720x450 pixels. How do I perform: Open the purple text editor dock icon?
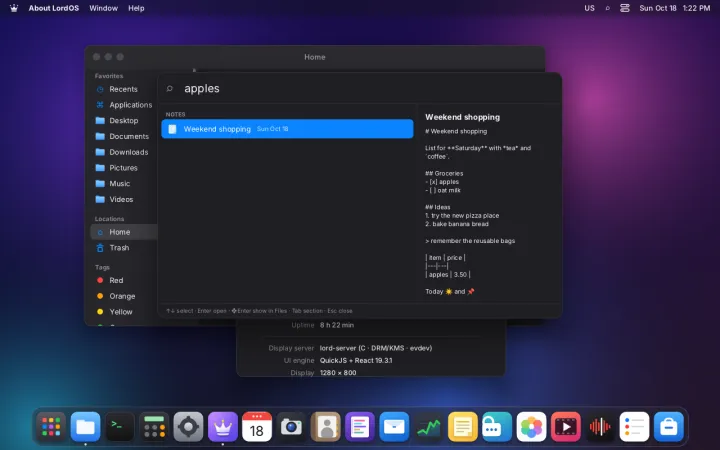360,427
